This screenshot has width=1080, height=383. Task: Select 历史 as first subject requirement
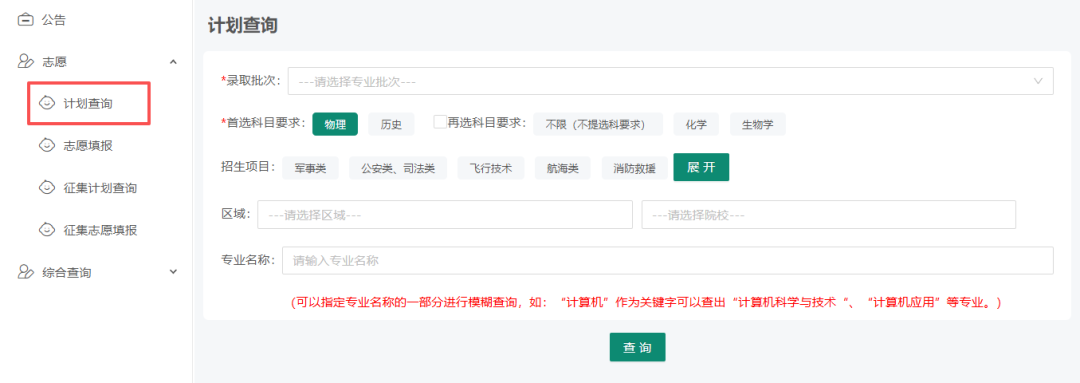tap(391, 124)
